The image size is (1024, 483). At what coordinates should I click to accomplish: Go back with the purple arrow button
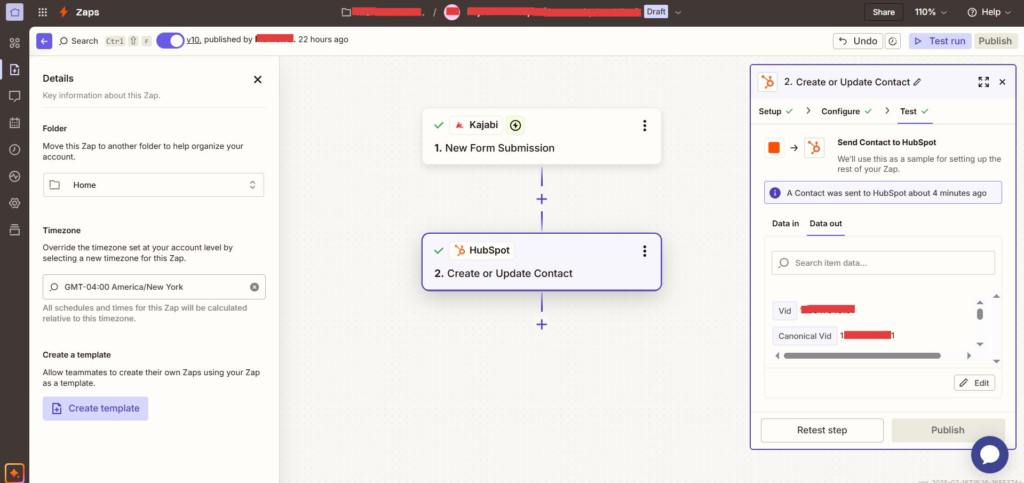44,41
